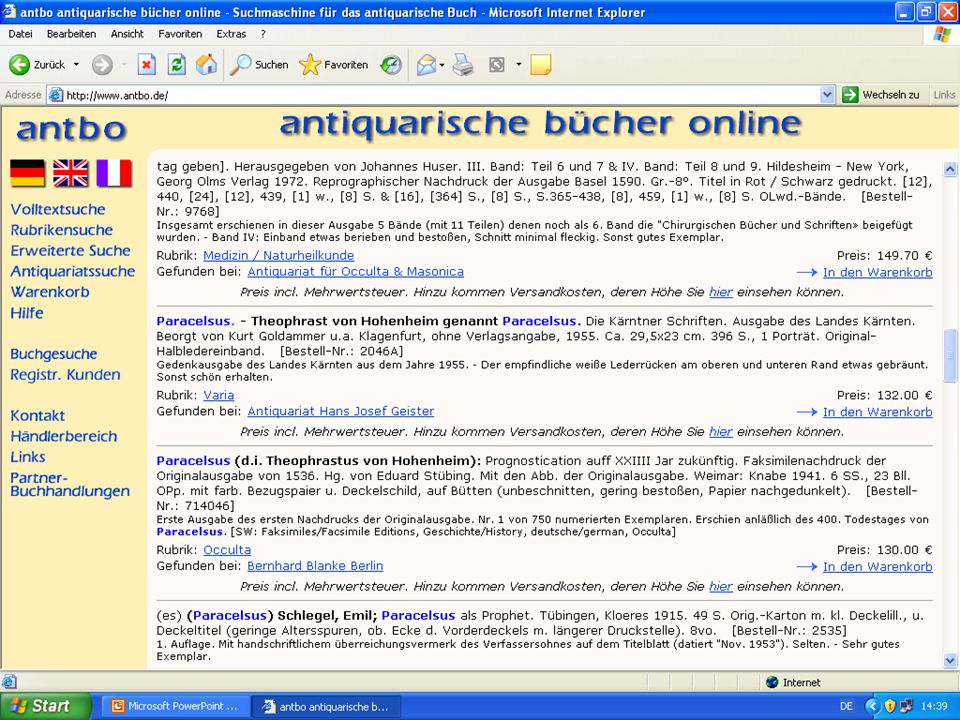
Task: Click 'hier' shipping link under Bernhard Blanke entry
Action: coord(721,587)
